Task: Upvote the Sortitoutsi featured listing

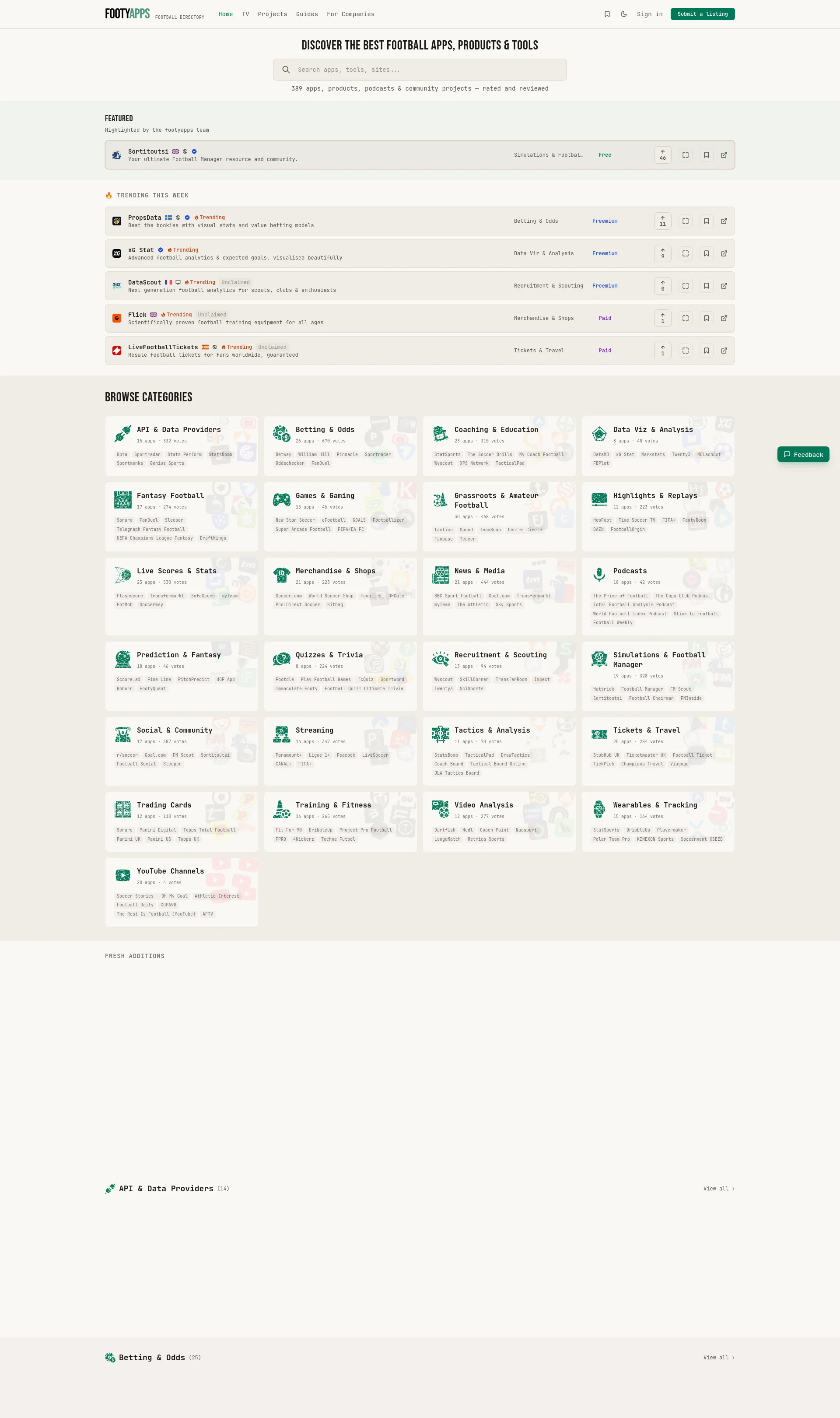Action: pyautogui.click(x=662, y=154)
